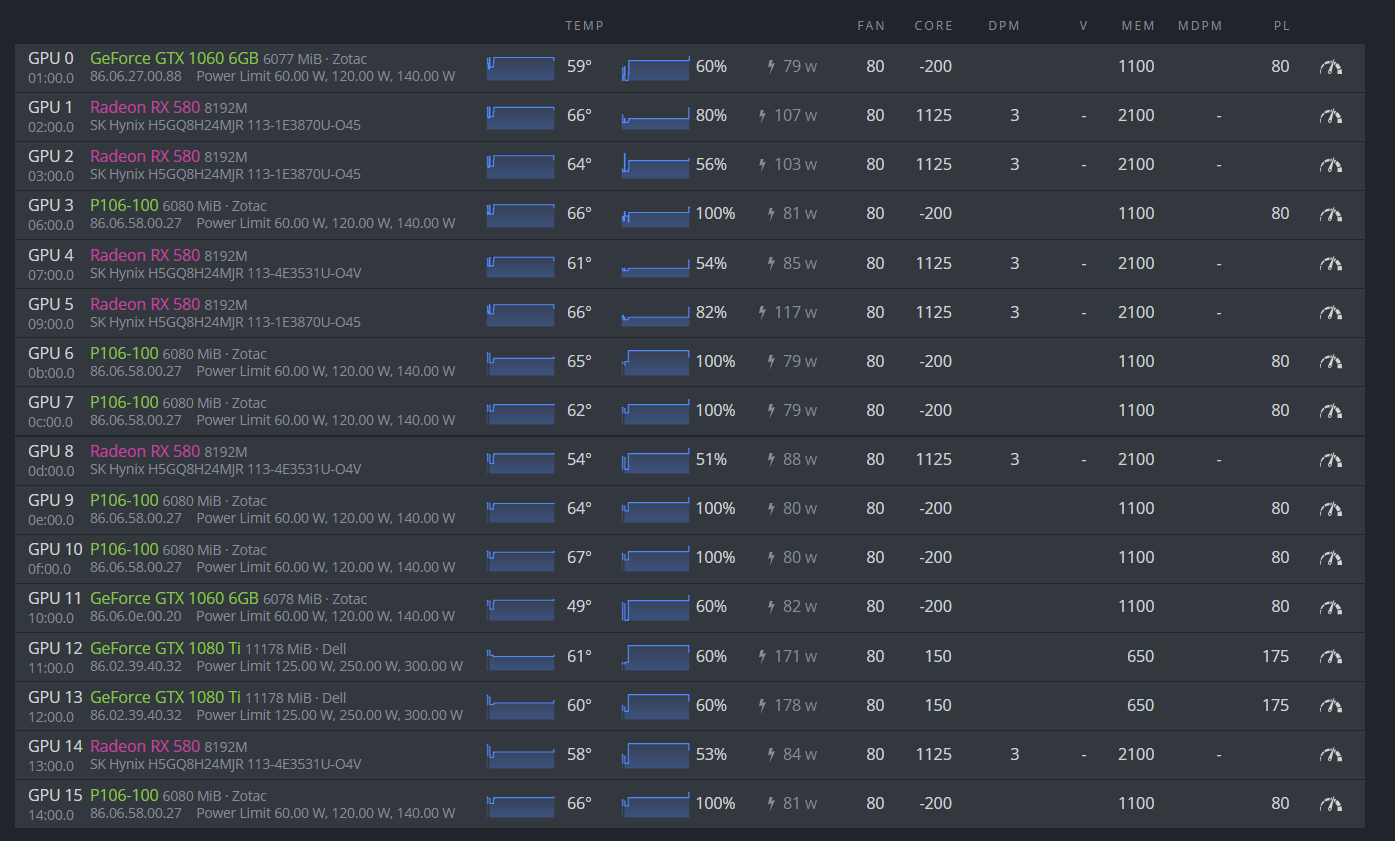Open tuning icon for GPU 6
The image size is (1395, 841).
(x=1330, y=362)
